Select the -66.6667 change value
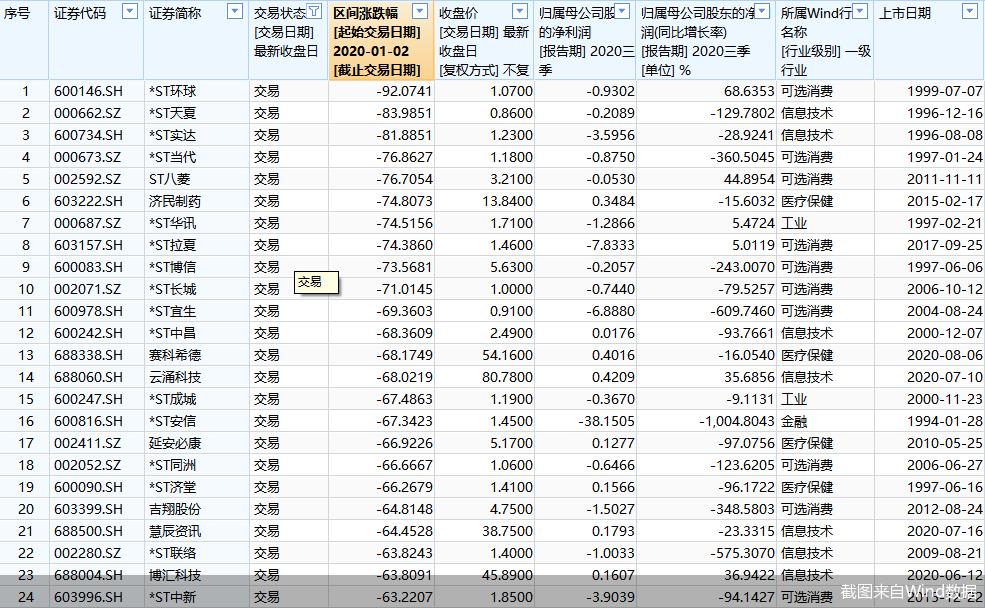The width and height of the screenshot is (985, 608). 405,465
